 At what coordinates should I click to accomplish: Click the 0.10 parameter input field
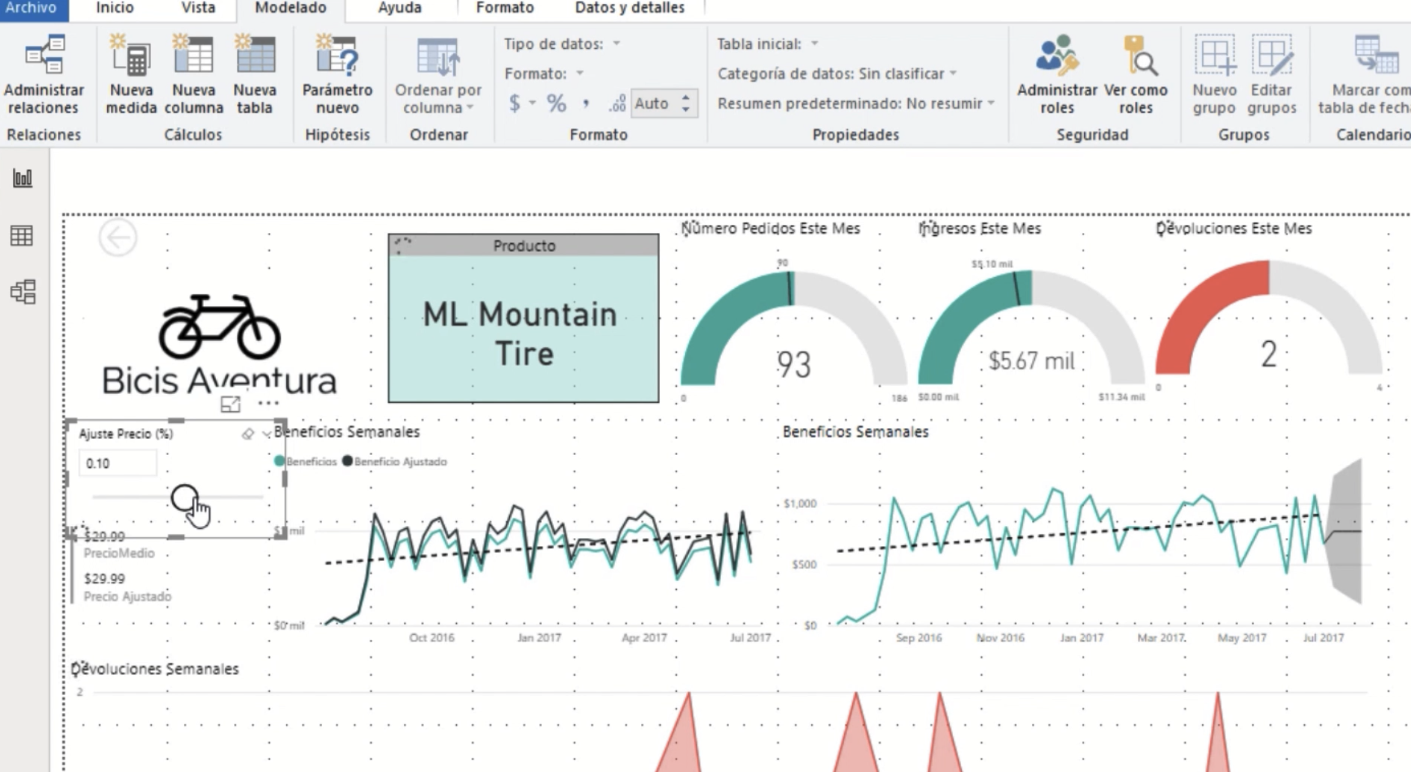click(x=117, y=462)
